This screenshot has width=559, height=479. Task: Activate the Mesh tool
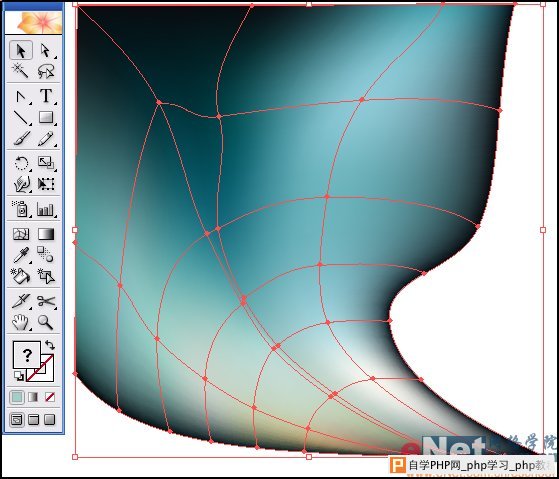21,234
